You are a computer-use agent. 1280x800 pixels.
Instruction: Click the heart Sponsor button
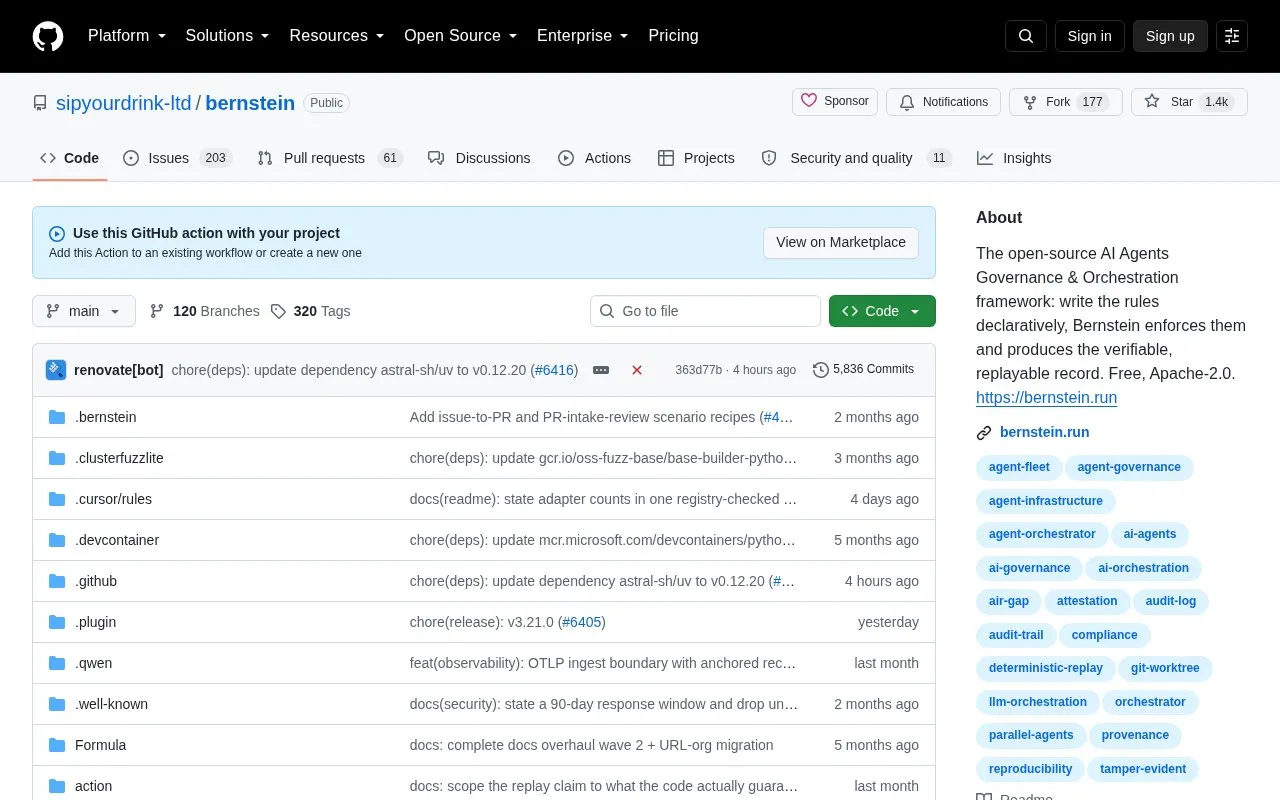click(x=835, y=102)
